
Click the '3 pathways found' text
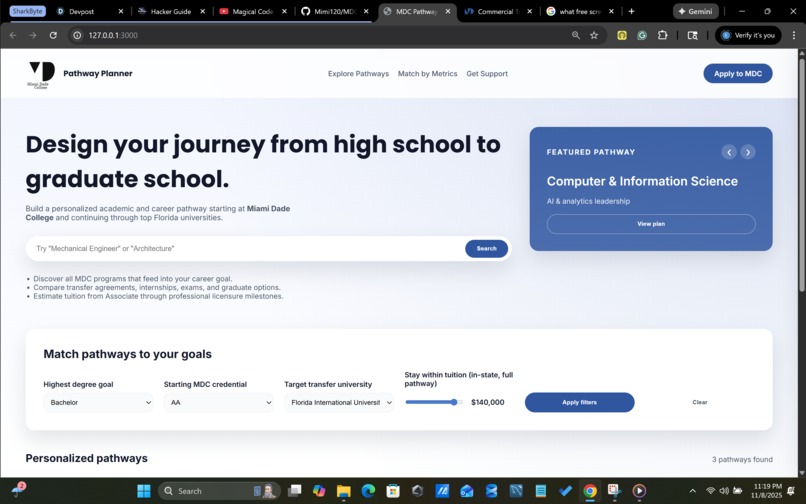[x=742, y=460]
